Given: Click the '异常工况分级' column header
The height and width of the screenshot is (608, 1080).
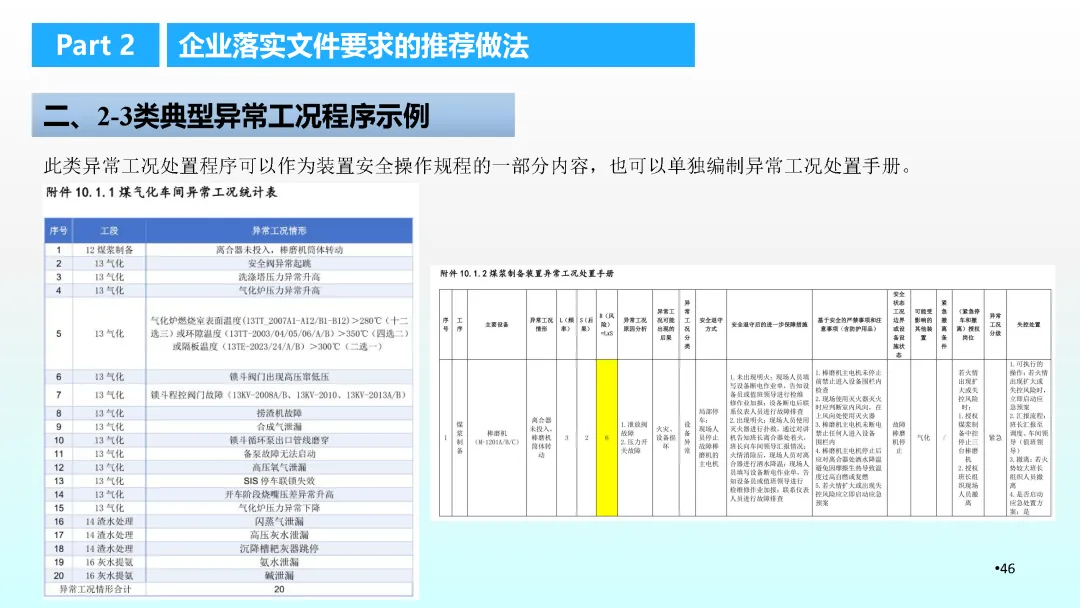Looking at the screenshot, I should coord(995,324).
